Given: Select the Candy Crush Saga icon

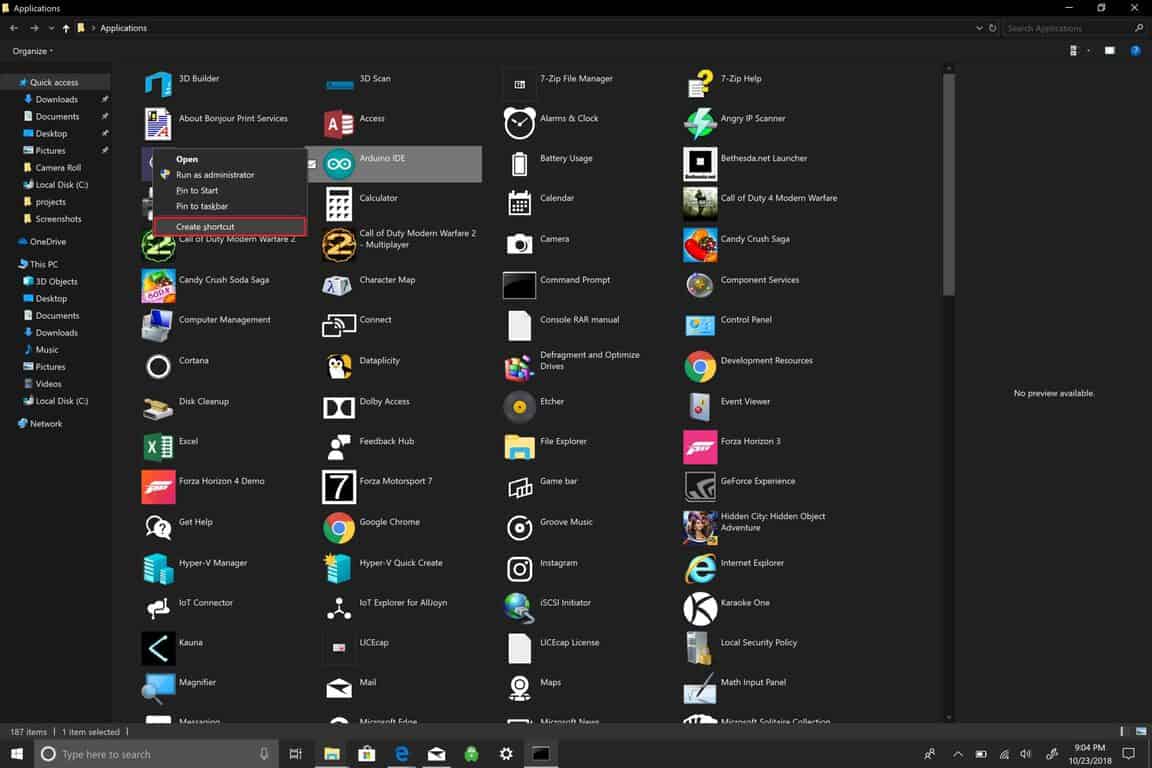Looking at the screenshot, I should click(700, 244).
